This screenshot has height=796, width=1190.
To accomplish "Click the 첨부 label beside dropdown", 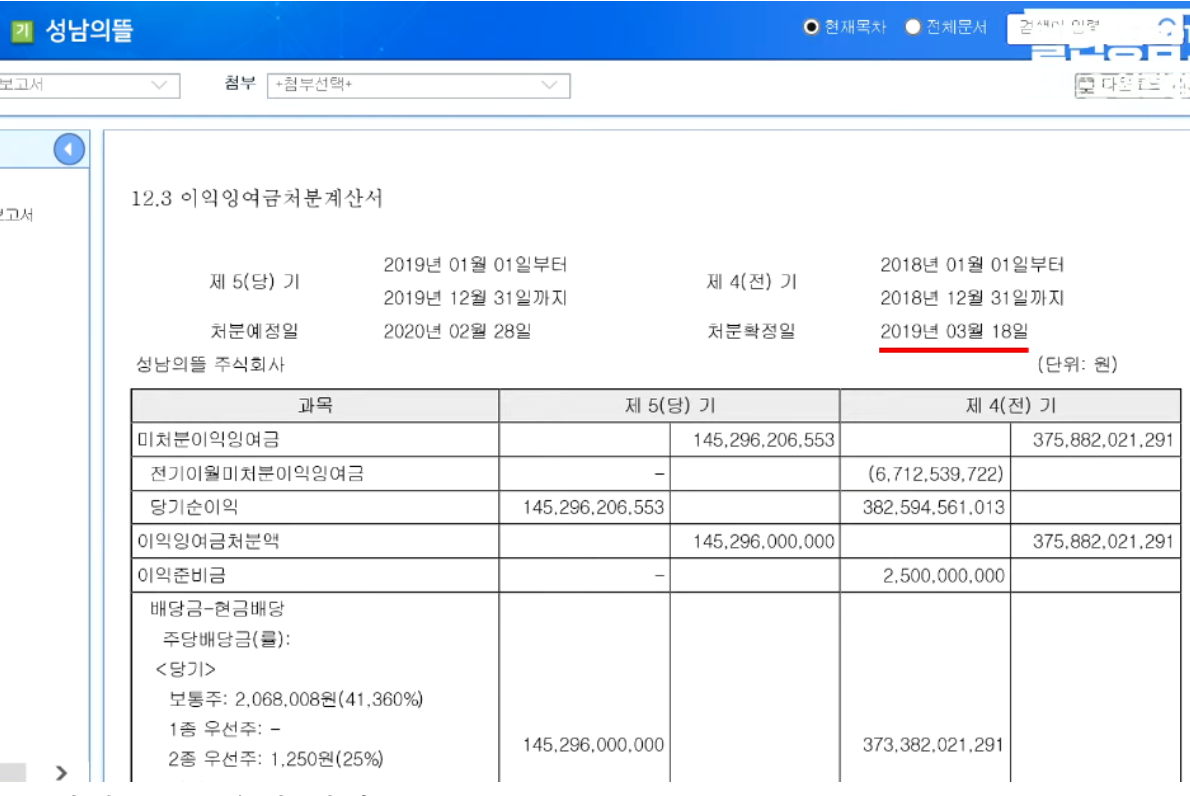I will pyautogui.click(x=241, y=83).
